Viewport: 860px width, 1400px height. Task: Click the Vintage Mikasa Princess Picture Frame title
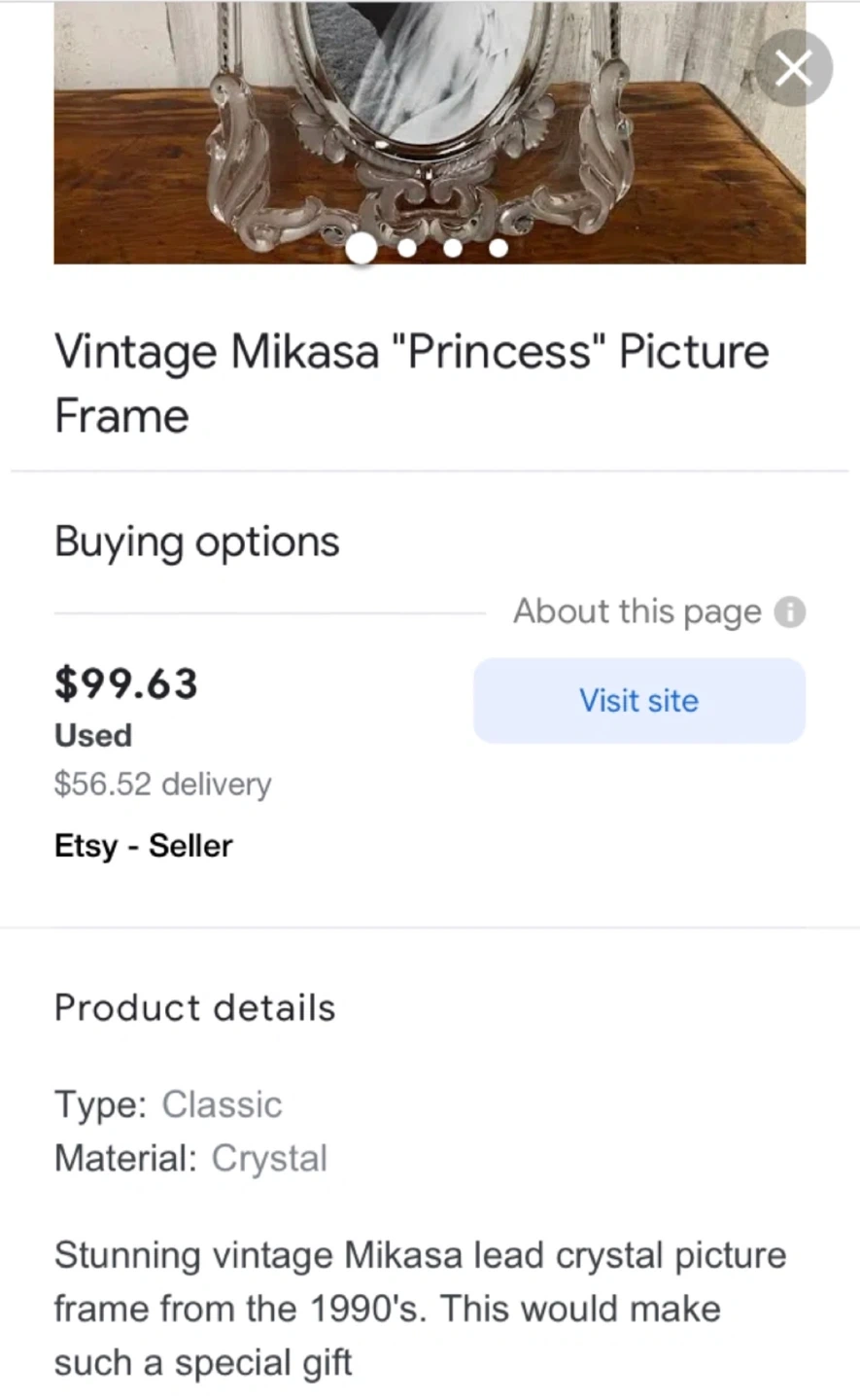click(x=411, y=383)
